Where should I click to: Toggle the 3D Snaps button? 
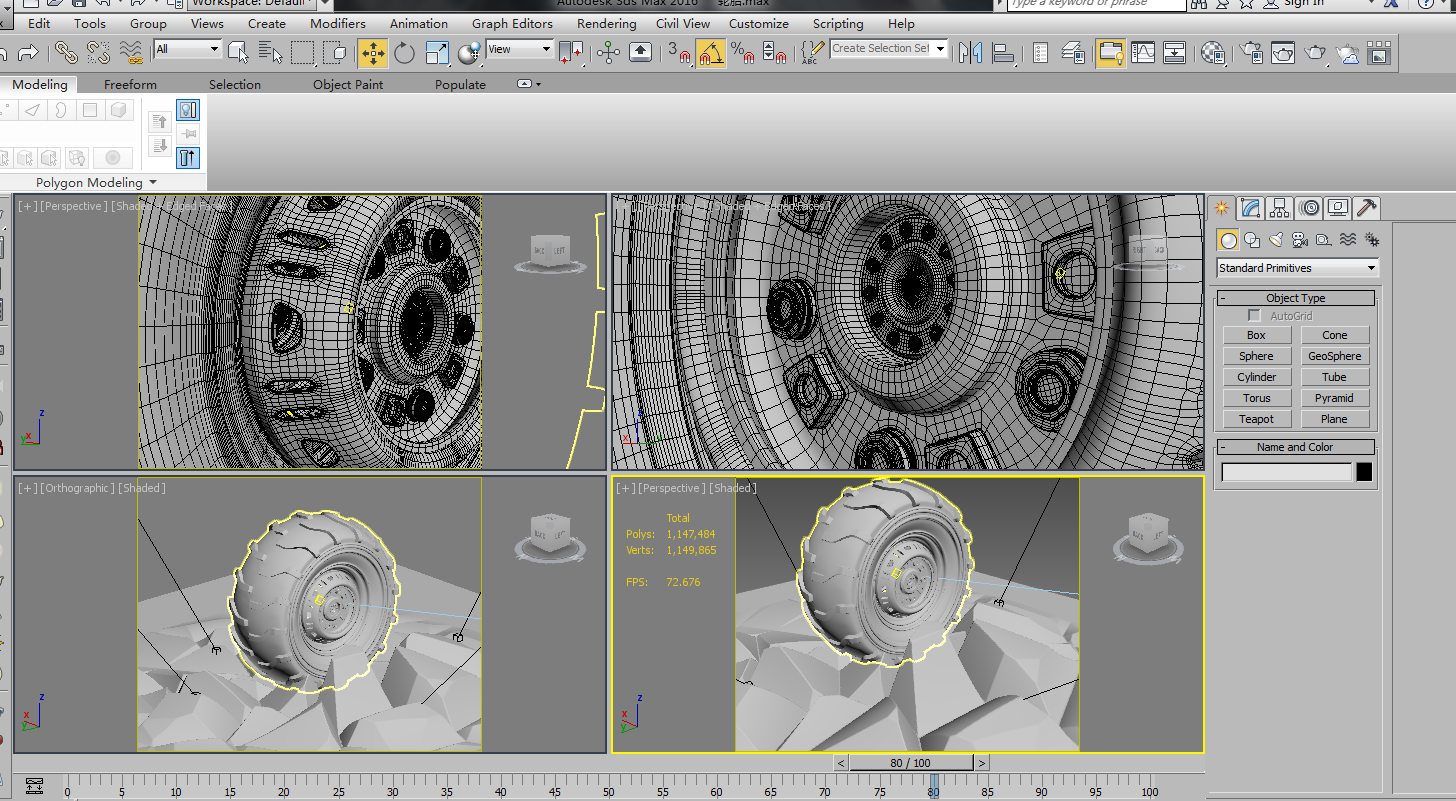coord(679,52)
